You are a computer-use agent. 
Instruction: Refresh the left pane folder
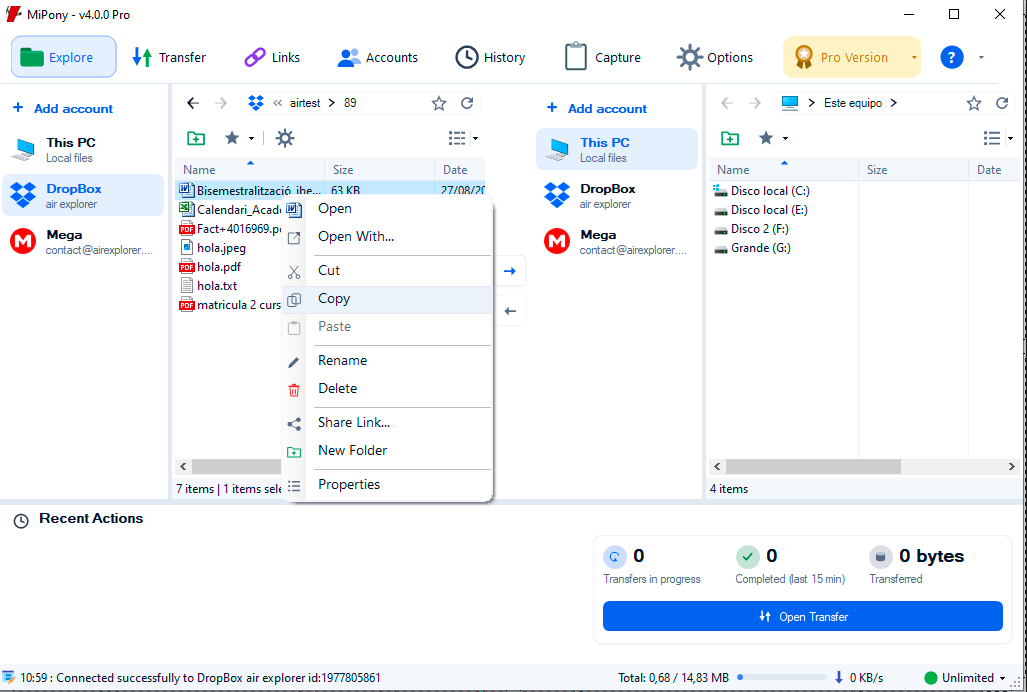[467, 103]
